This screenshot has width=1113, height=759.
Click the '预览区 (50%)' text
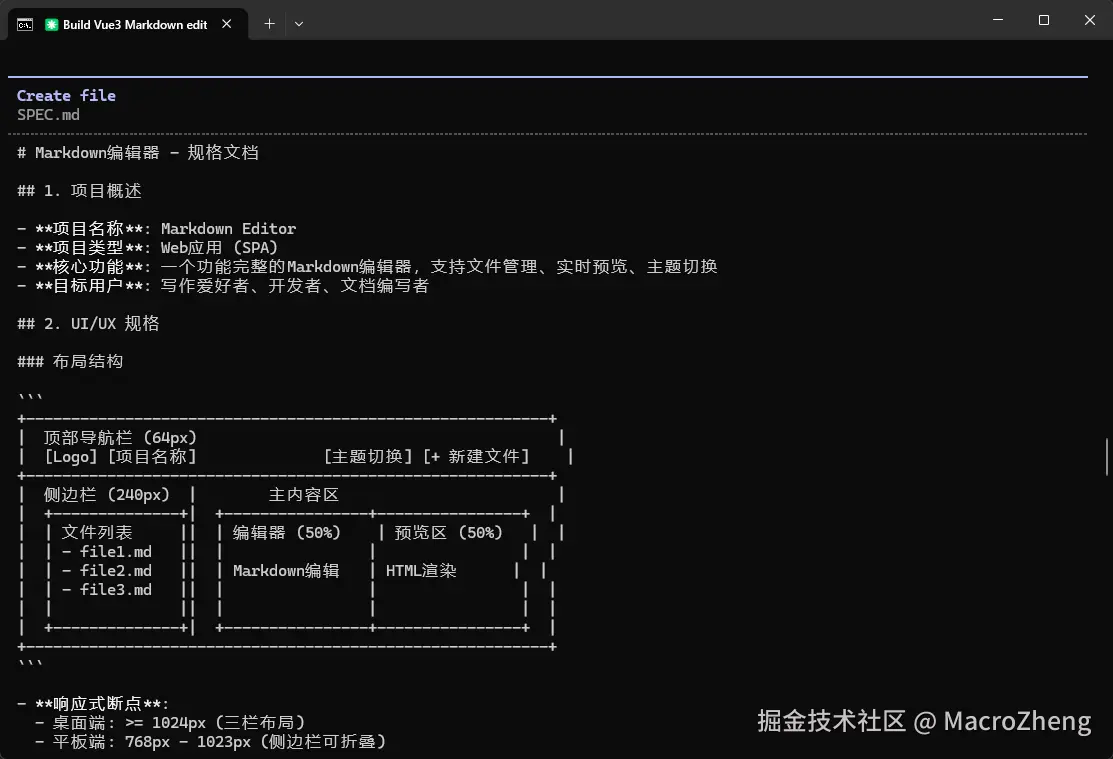tap(449, 533)
